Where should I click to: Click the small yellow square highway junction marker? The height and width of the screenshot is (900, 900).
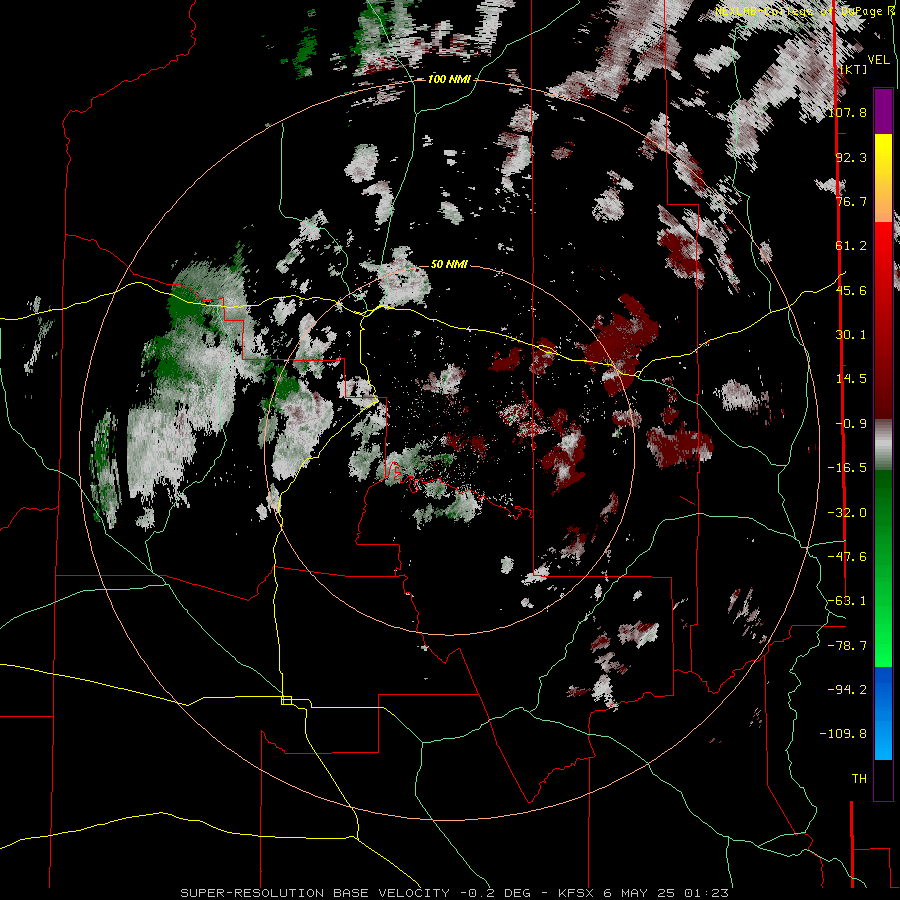(x=286, y=700)
